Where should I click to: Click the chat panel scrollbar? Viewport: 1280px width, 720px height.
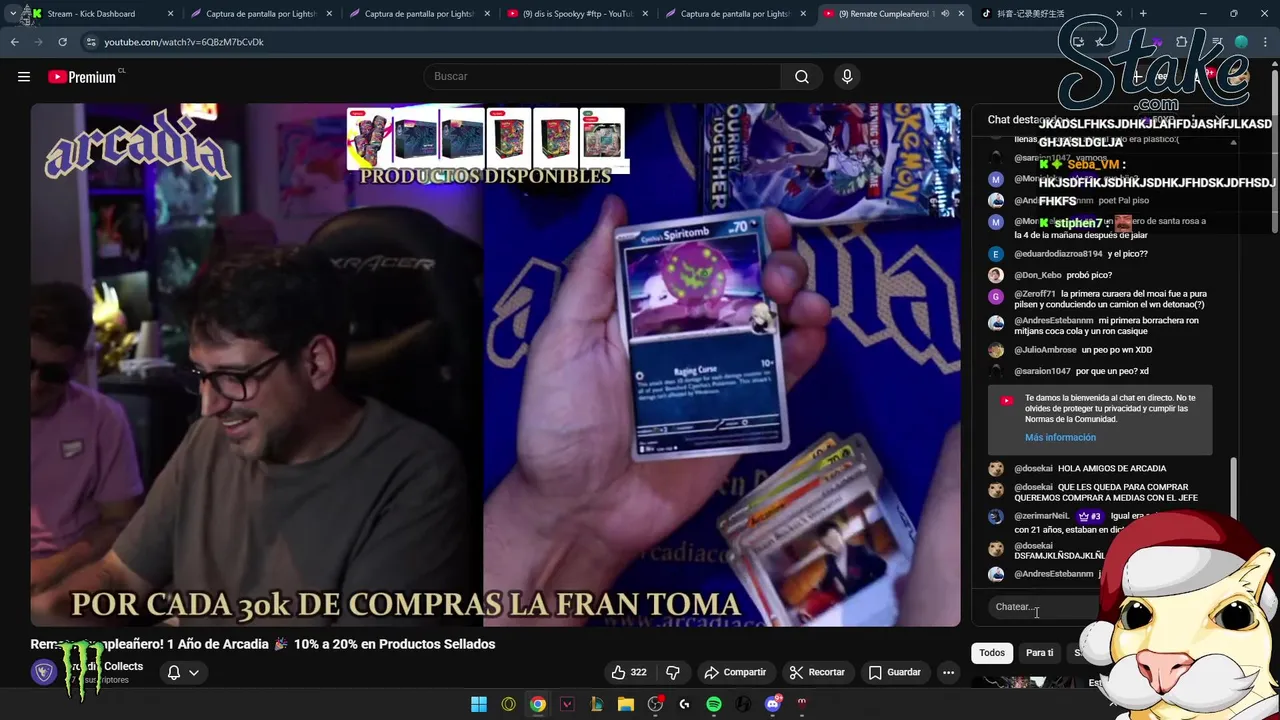coord(1233,490)
